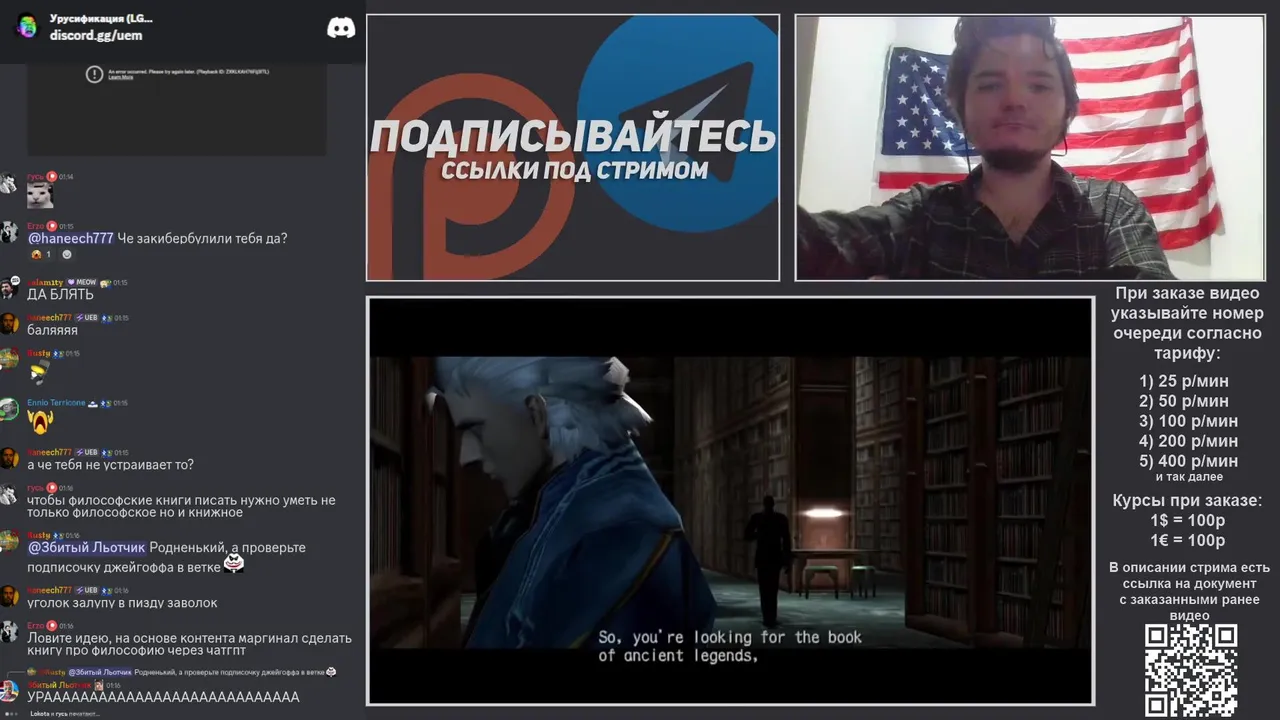Click the 'Lokota и гусь печатают' typing indicator
The width and height of the screenshot is (1280, 720).
tap(64, 714)
